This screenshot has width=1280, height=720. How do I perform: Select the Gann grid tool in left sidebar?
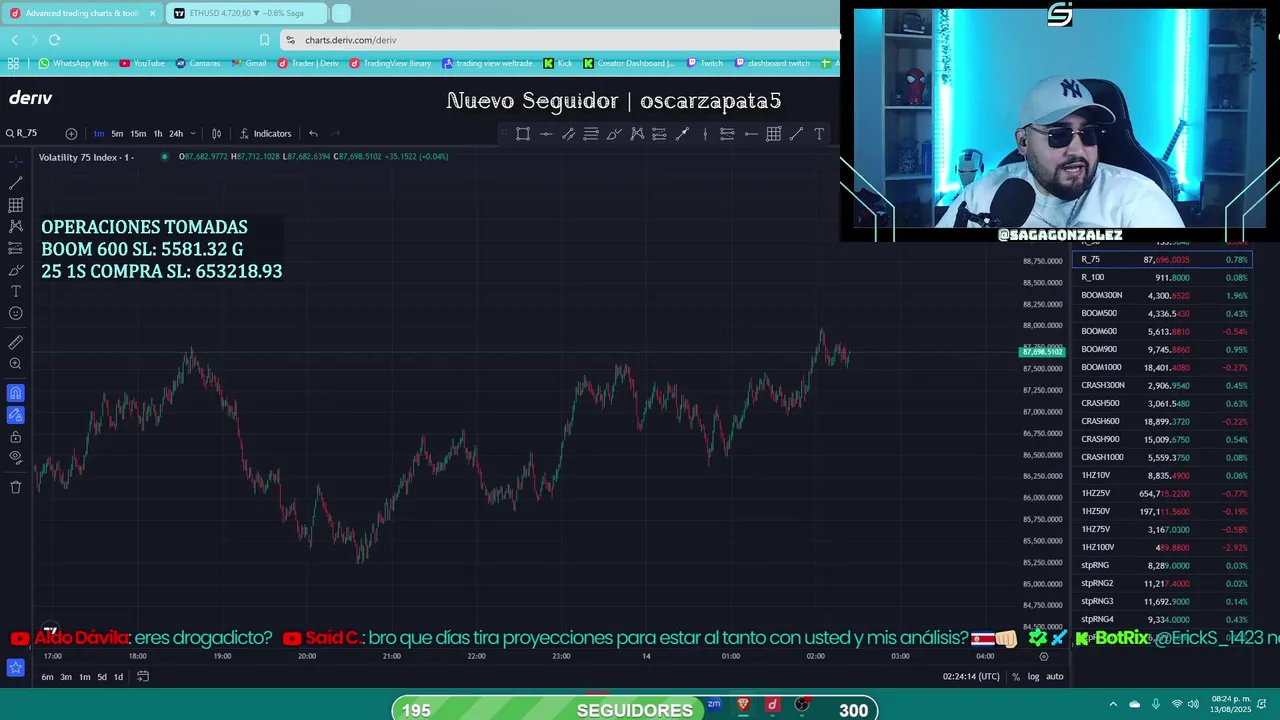pos(15,205)
